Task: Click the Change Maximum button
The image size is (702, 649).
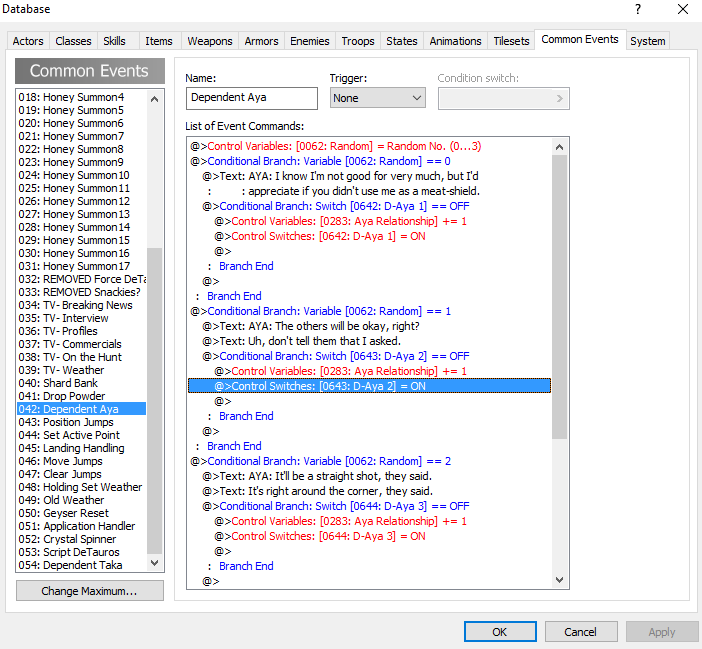Action: coord(90,591)
